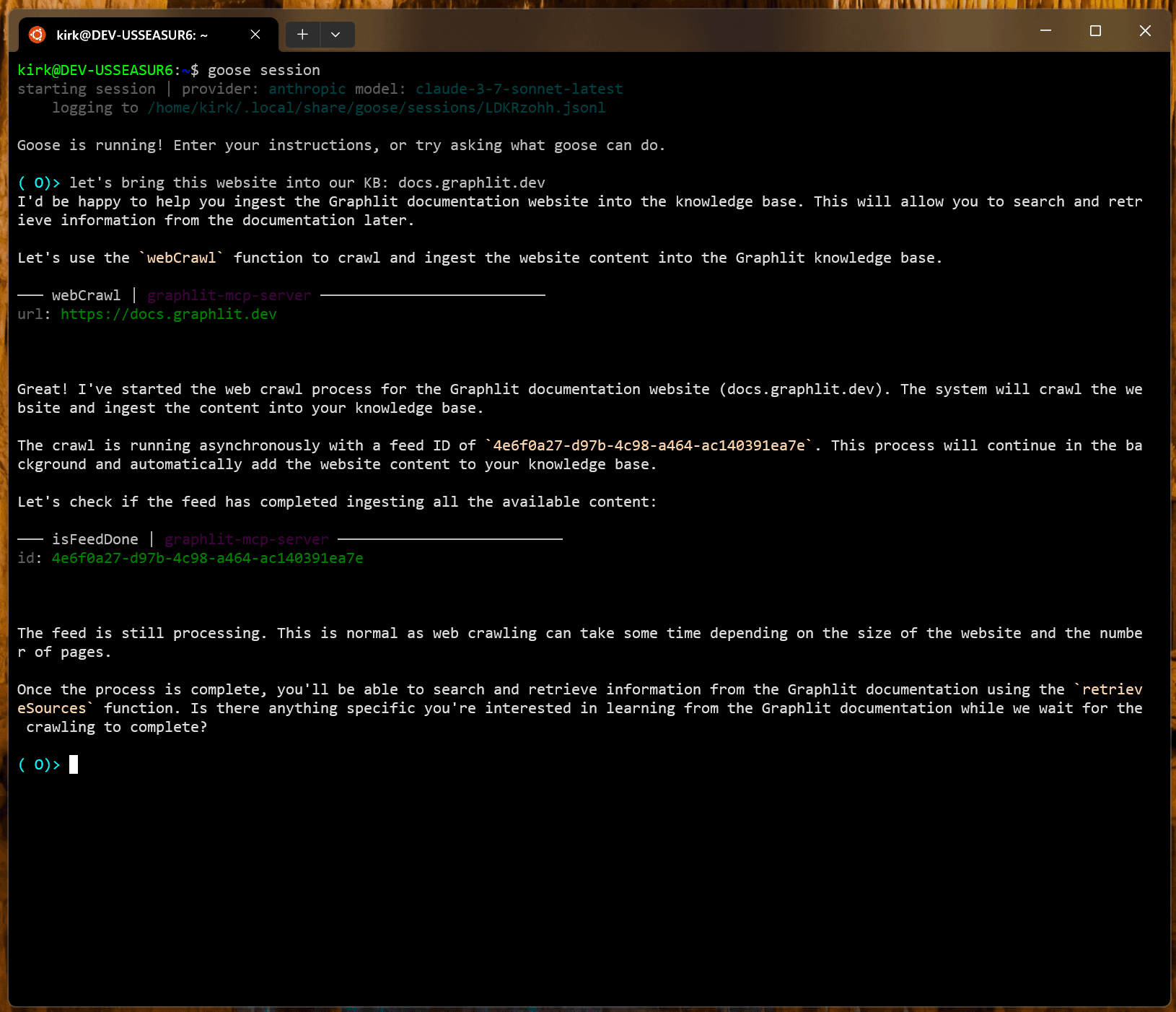1176x1012 pixels.
Task: Expand the terminal profiles dropdown chevron
Action: tap(335, 35)
